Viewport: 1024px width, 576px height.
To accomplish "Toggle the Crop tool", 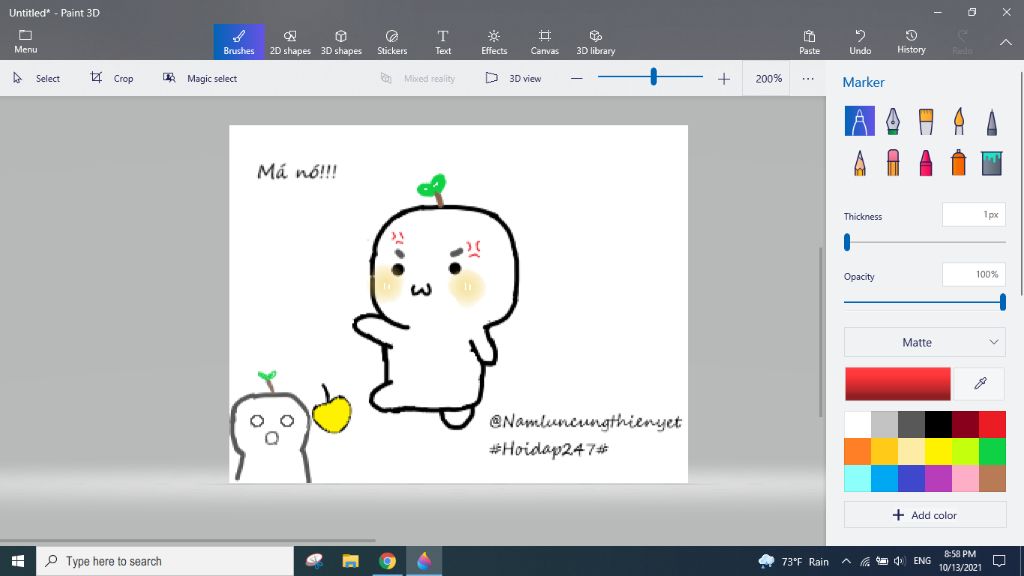I will pos(111,78).
